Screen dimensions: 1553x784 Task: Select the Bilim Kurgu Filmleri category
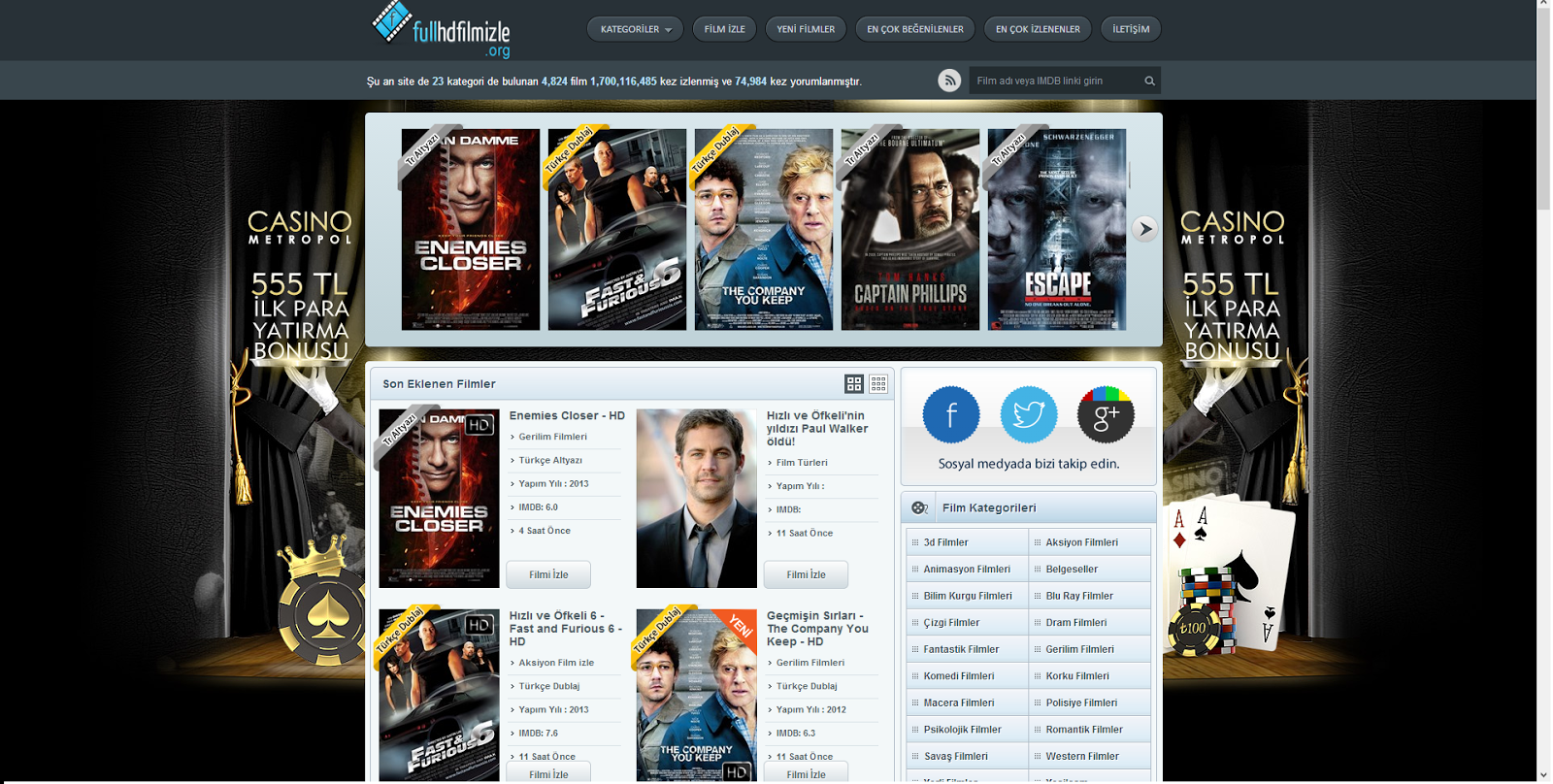pyautogui.click(x=967, y=596)
